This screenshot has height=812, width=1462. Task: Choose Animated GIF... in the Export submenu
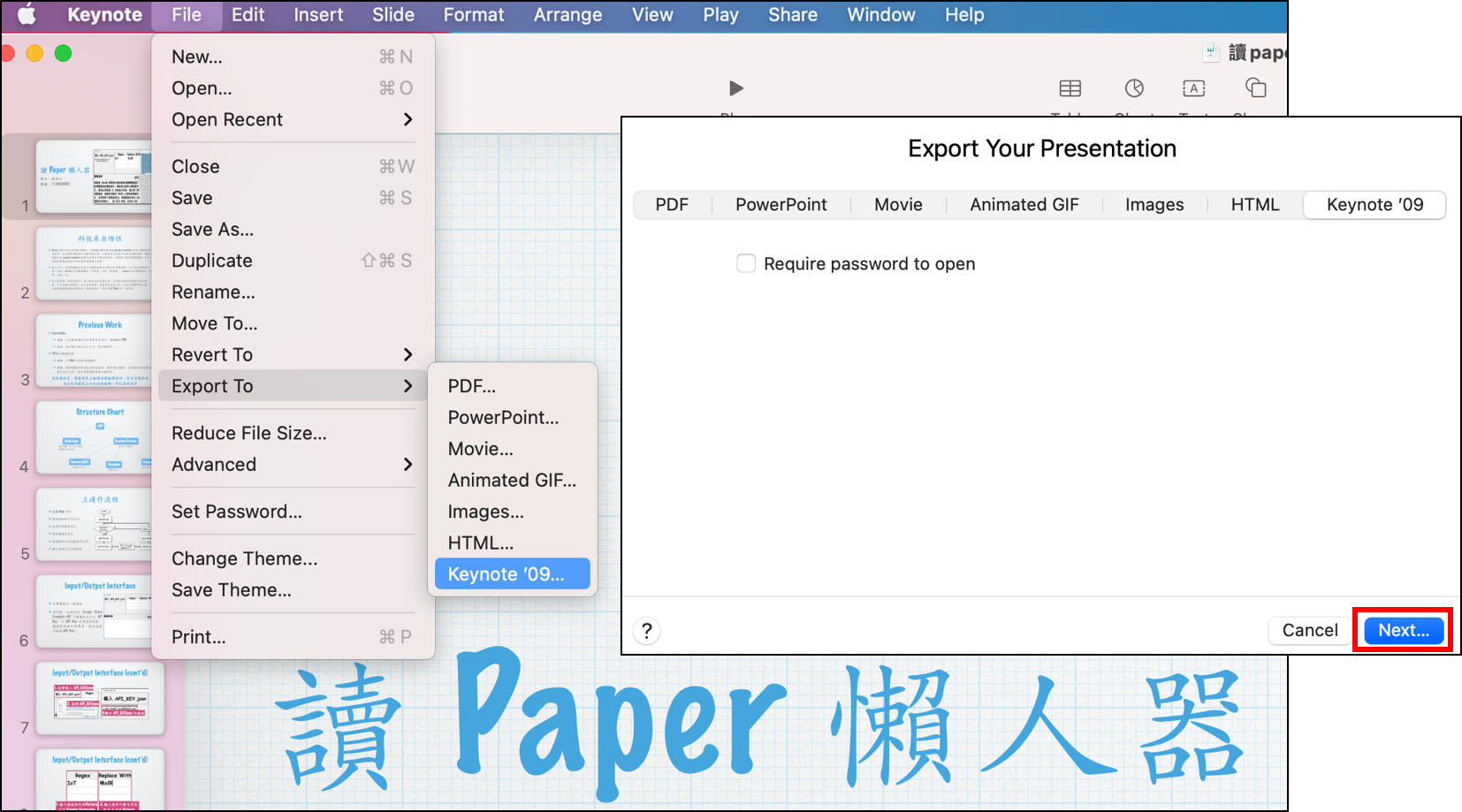pyautogui.click(x=513, y=481)
